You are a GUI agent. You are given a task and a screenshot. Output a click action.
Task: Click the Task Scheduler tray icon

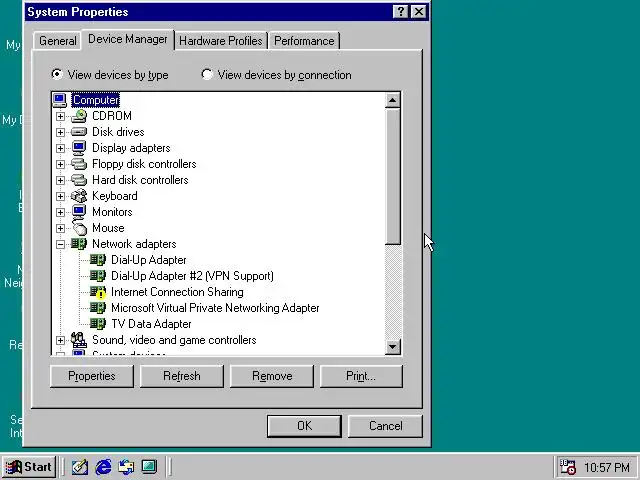click(567, 467)
